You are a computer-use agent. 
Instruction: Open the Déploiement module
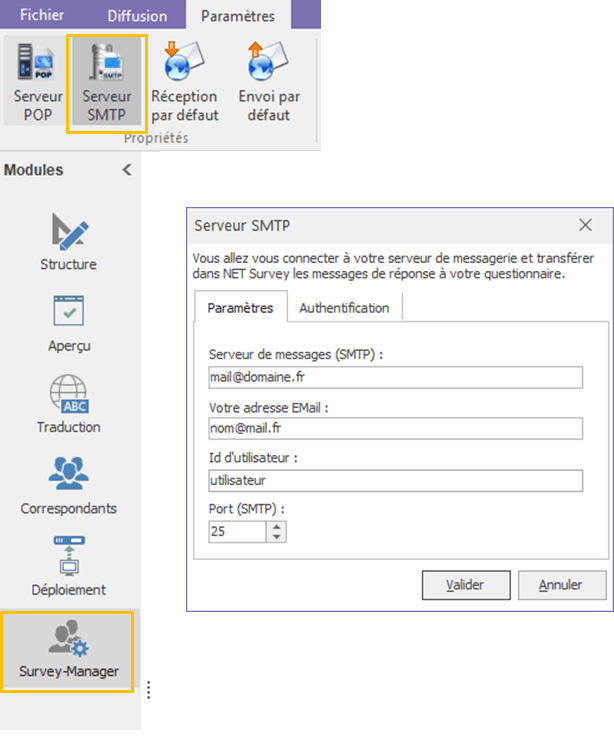click(69, 567)
